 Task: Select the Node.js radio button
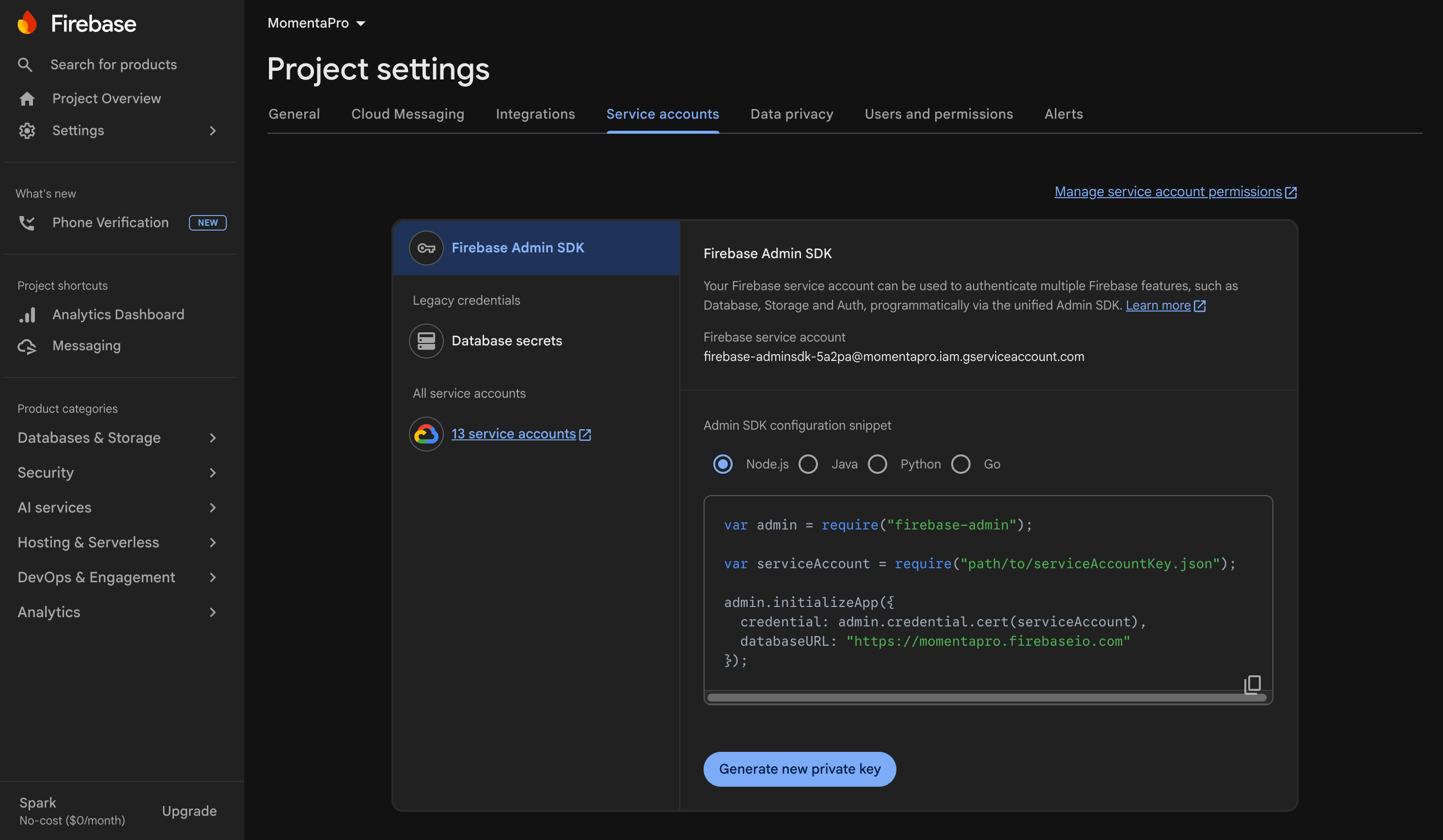[x=722, y=464]
